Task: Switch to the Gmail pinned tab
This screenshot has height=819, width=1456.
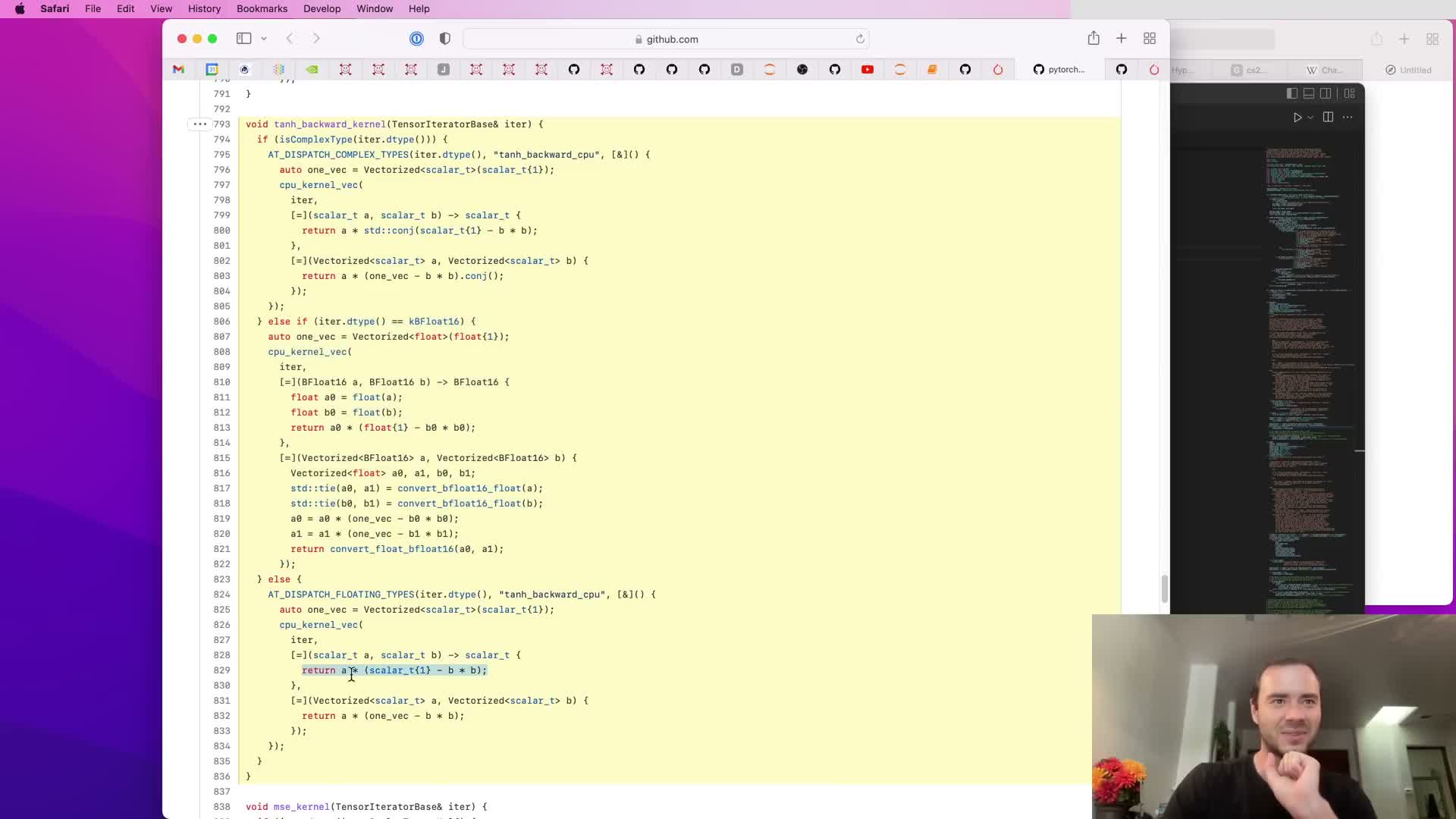Action: point(179,70)
